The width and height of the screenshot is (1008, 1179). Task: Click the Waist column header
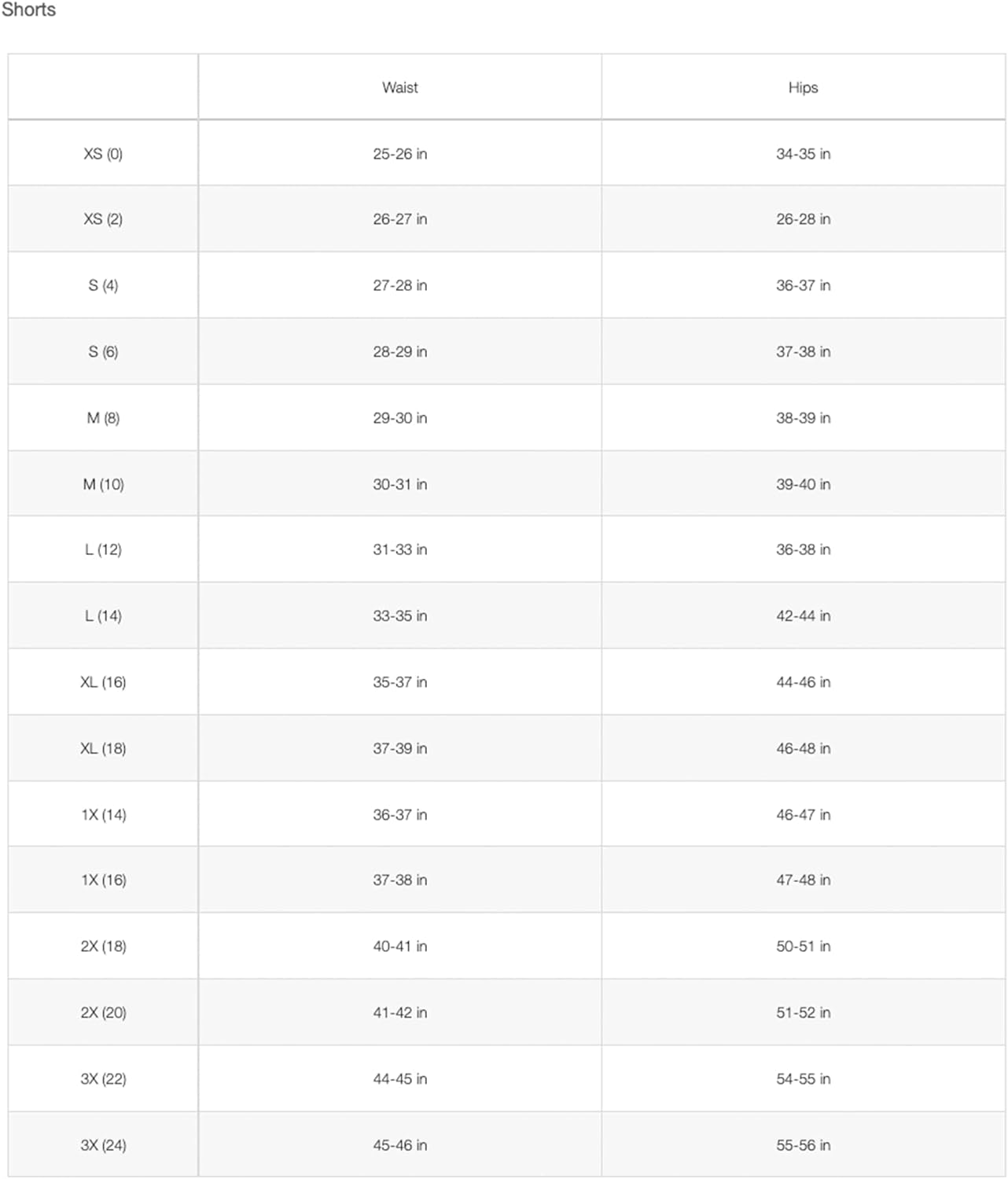tap(399, 87)
